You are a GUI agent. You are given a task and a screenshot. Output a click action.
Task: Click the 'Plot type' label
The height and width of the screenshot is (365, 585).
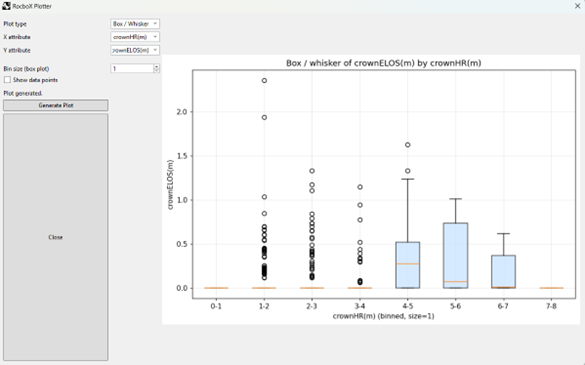(x=15, y=24)
